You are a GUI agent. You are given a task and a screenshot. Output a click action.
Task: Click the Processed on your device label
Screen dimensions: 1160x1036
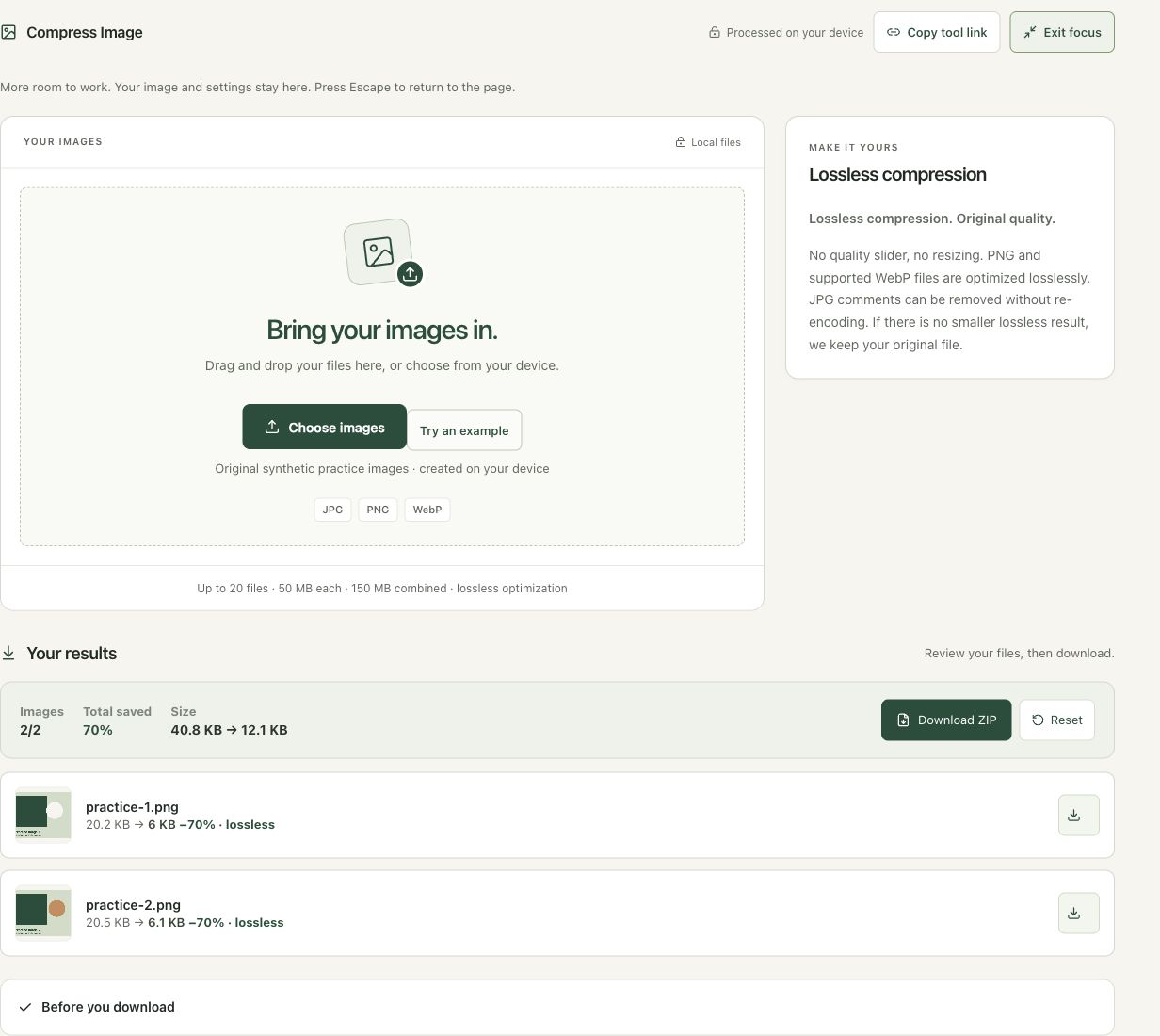[795, 32]
